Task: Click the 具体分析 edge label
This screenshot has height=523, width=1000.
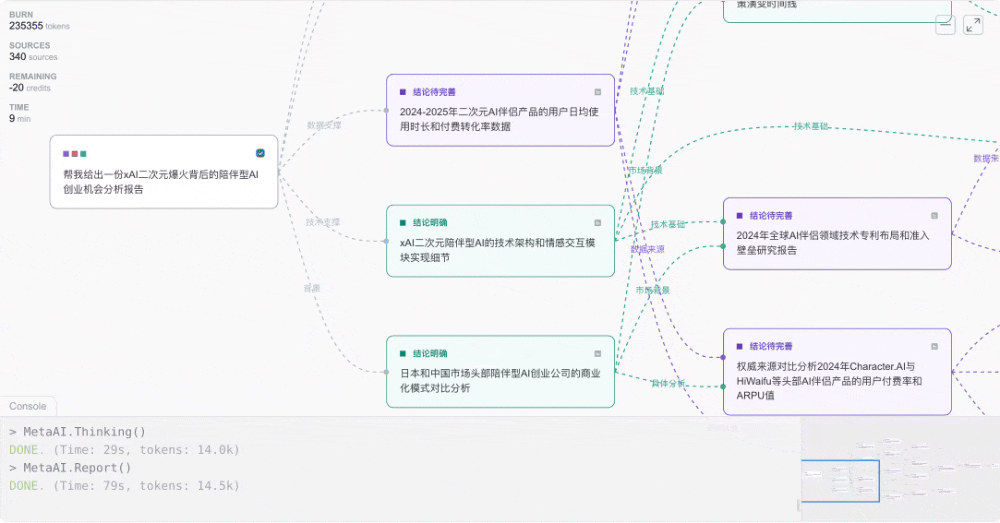Action: tap(668, 383)
